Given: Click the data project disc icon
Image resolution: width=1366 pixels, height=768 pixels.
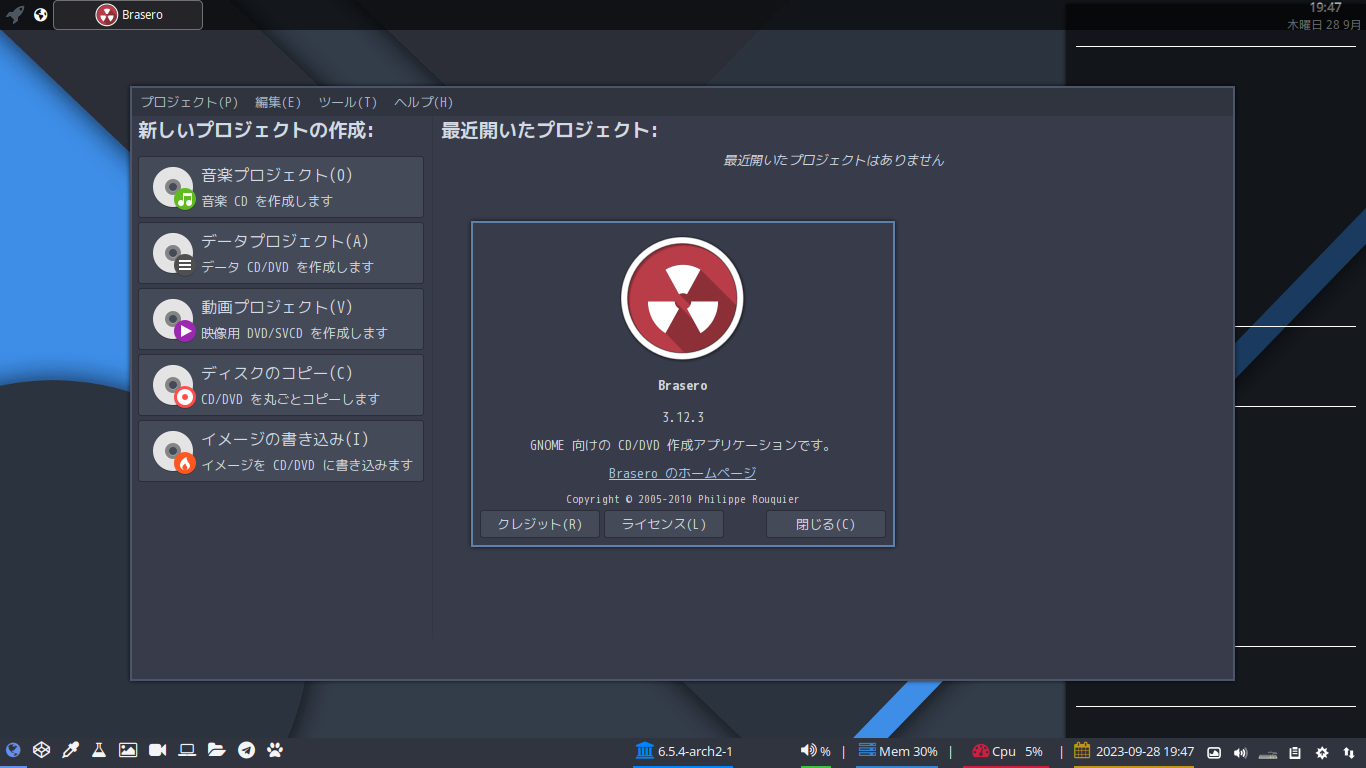Looking at the screenshot, I should [173, 253].
